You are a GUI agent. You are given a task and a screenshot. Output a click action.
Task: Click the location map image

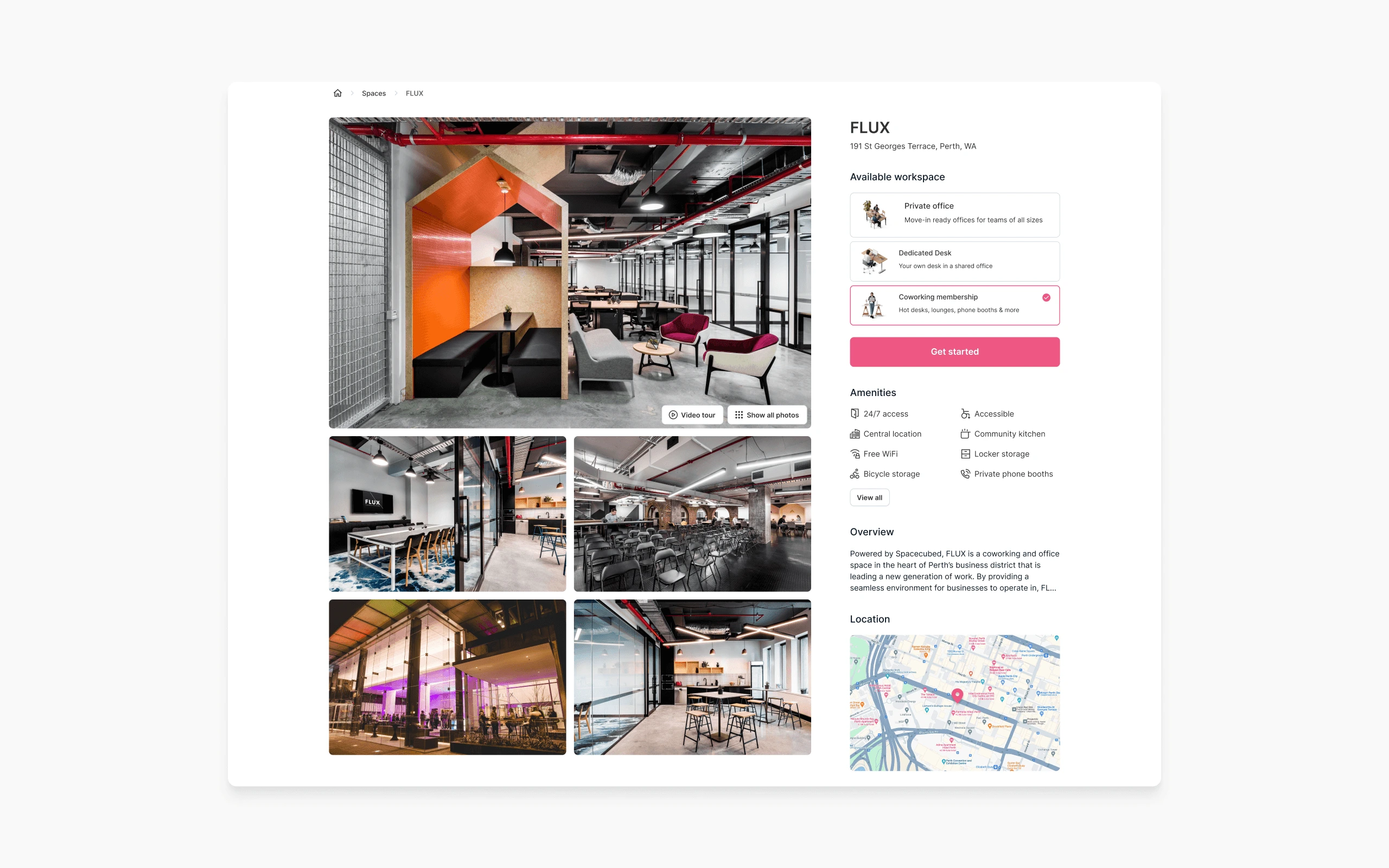954,703
